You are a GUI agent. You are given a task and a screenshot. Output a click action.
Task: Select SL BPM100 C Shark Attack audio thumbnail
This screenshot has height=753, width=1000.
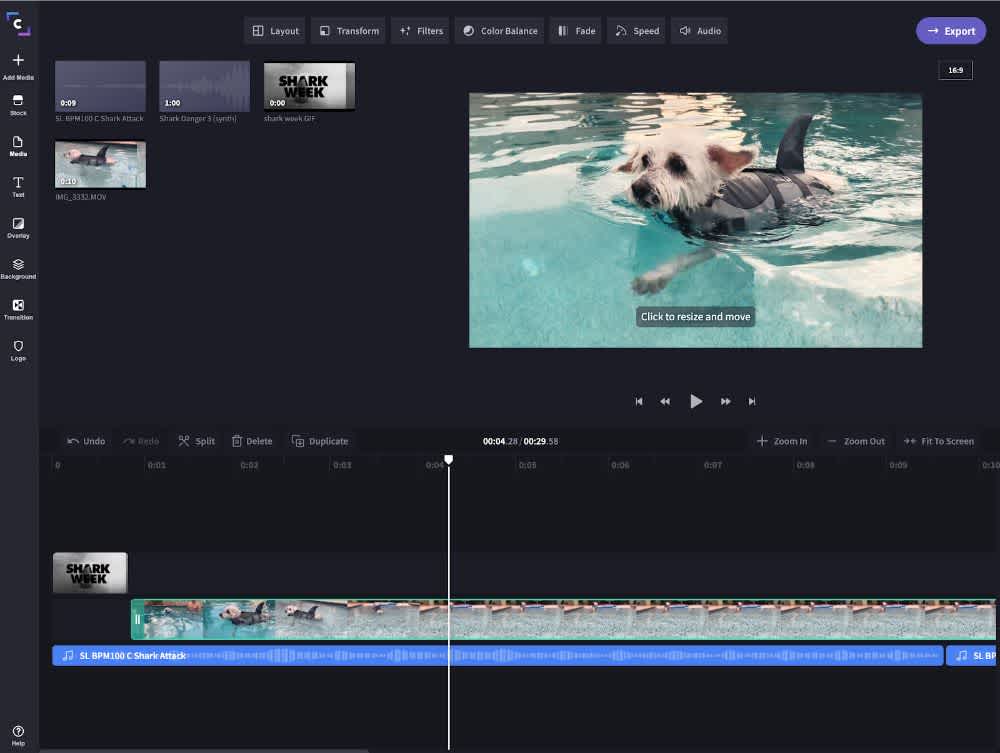100,86
